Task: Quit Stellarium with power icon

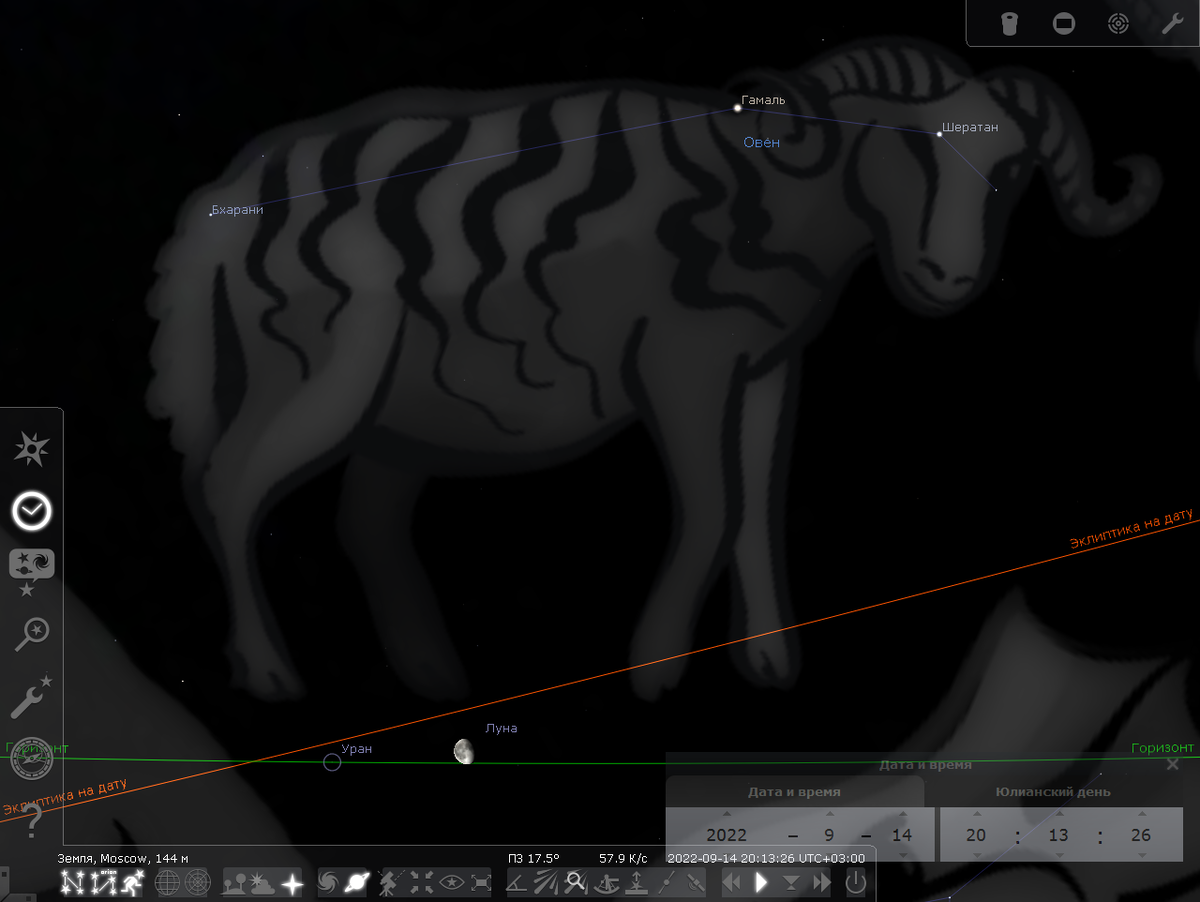Action: pyautogui.click(x=856, y=882)
